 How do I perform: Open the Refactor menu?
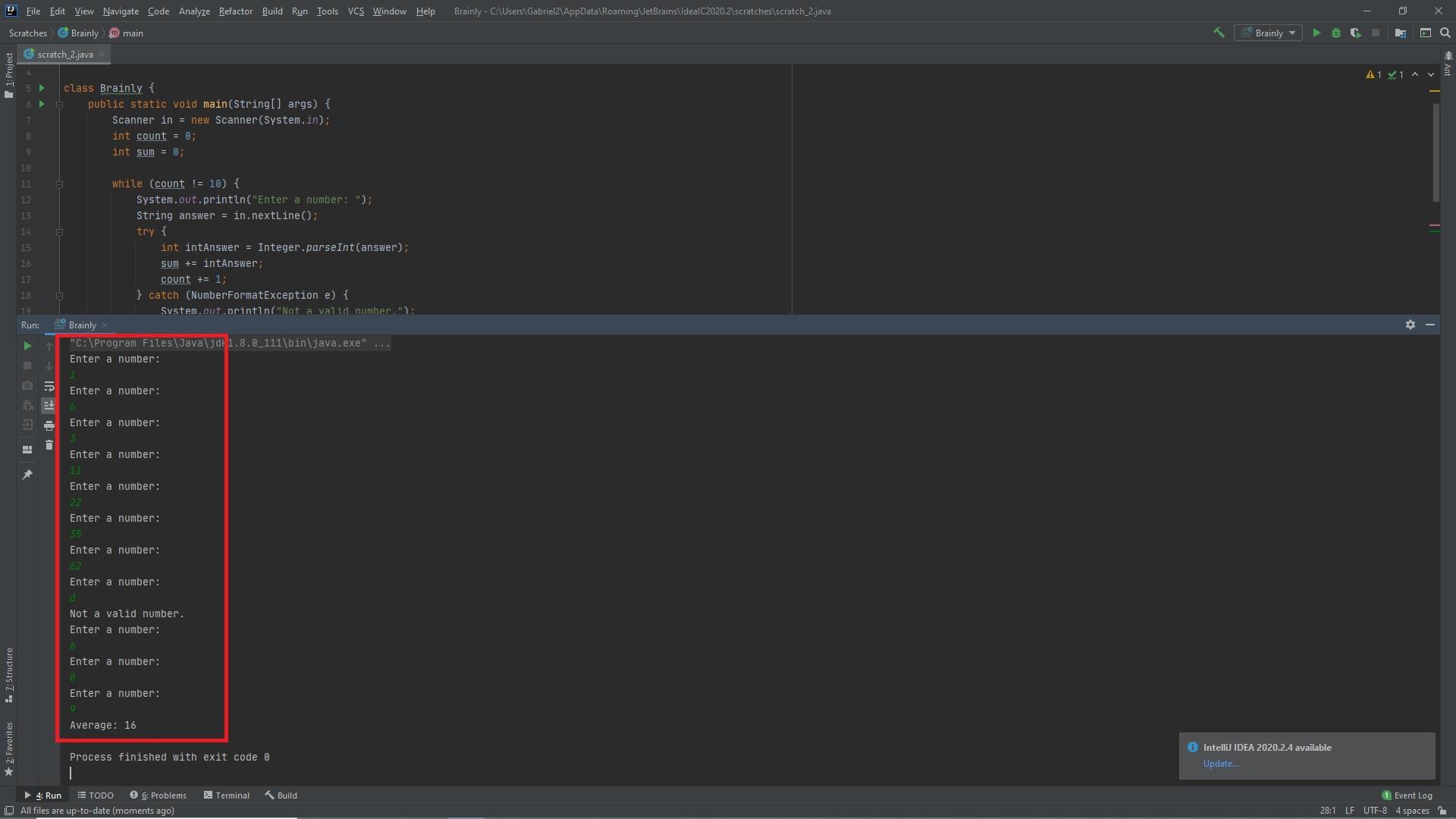(235, 11)
